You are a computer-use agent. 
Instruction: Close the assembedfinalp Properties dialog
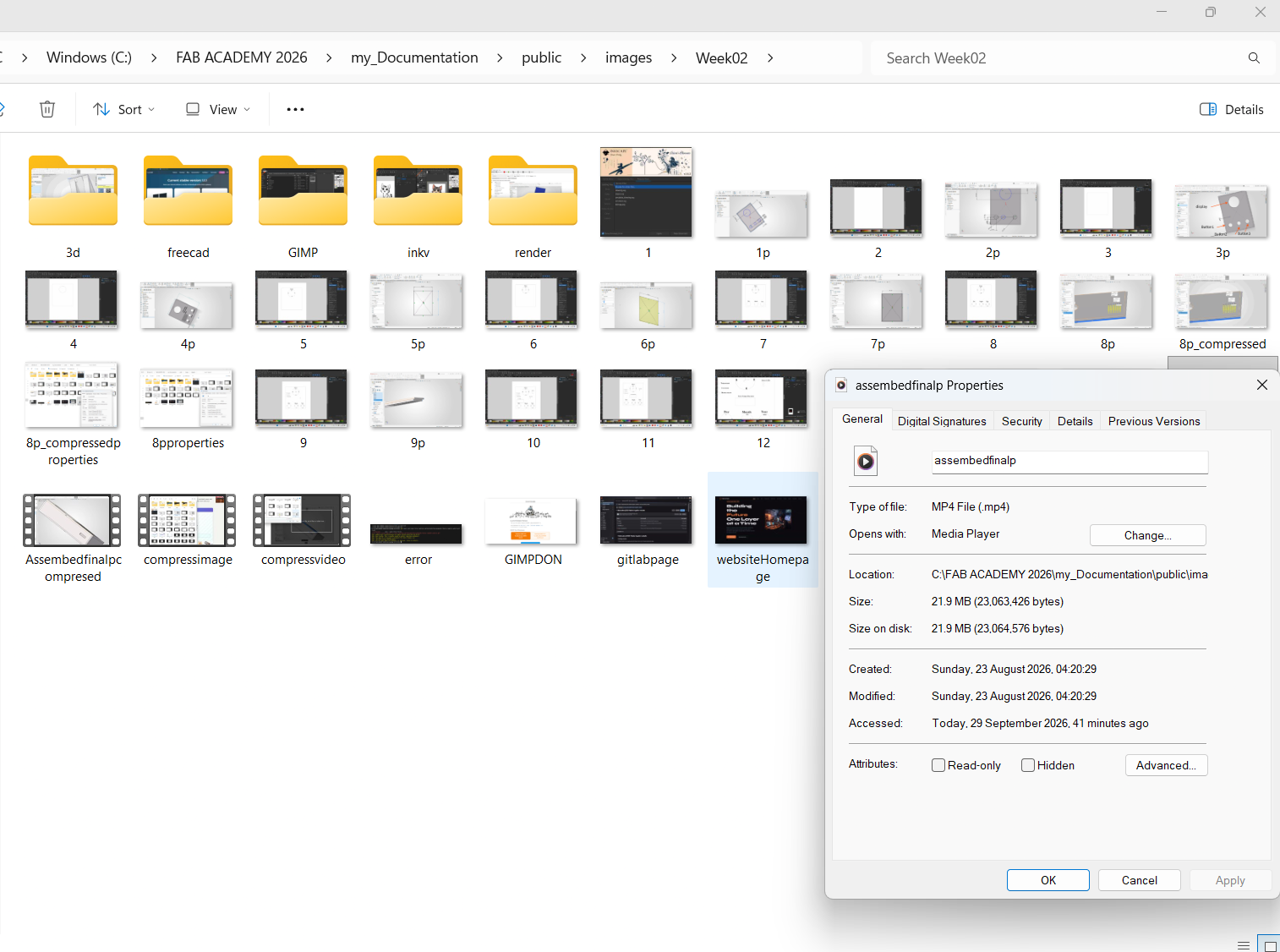pos(1261,385)
